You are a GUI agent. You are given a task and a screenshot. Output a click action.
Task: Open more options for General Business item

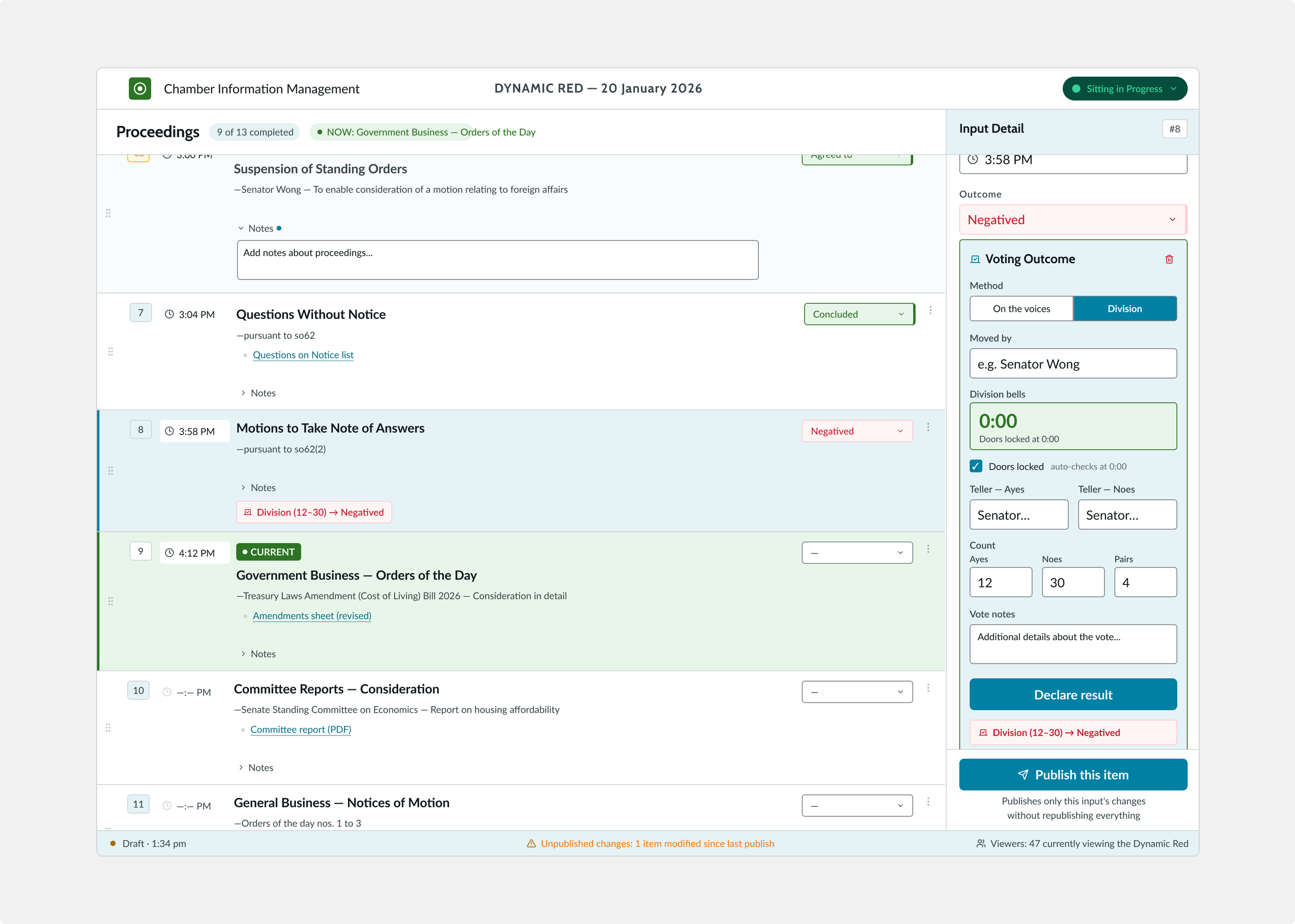tap(928, 802)
